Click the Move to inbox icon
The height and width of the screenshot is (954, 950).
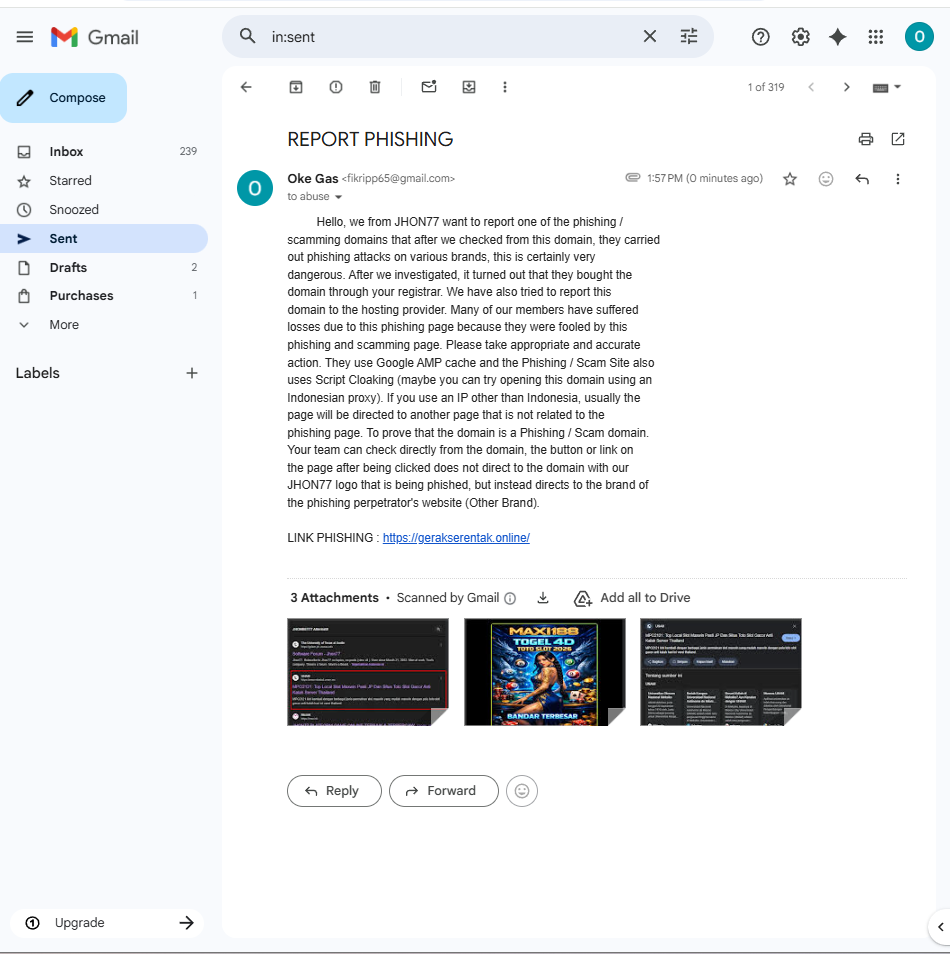pyautogui.click(x=469, y=87)
